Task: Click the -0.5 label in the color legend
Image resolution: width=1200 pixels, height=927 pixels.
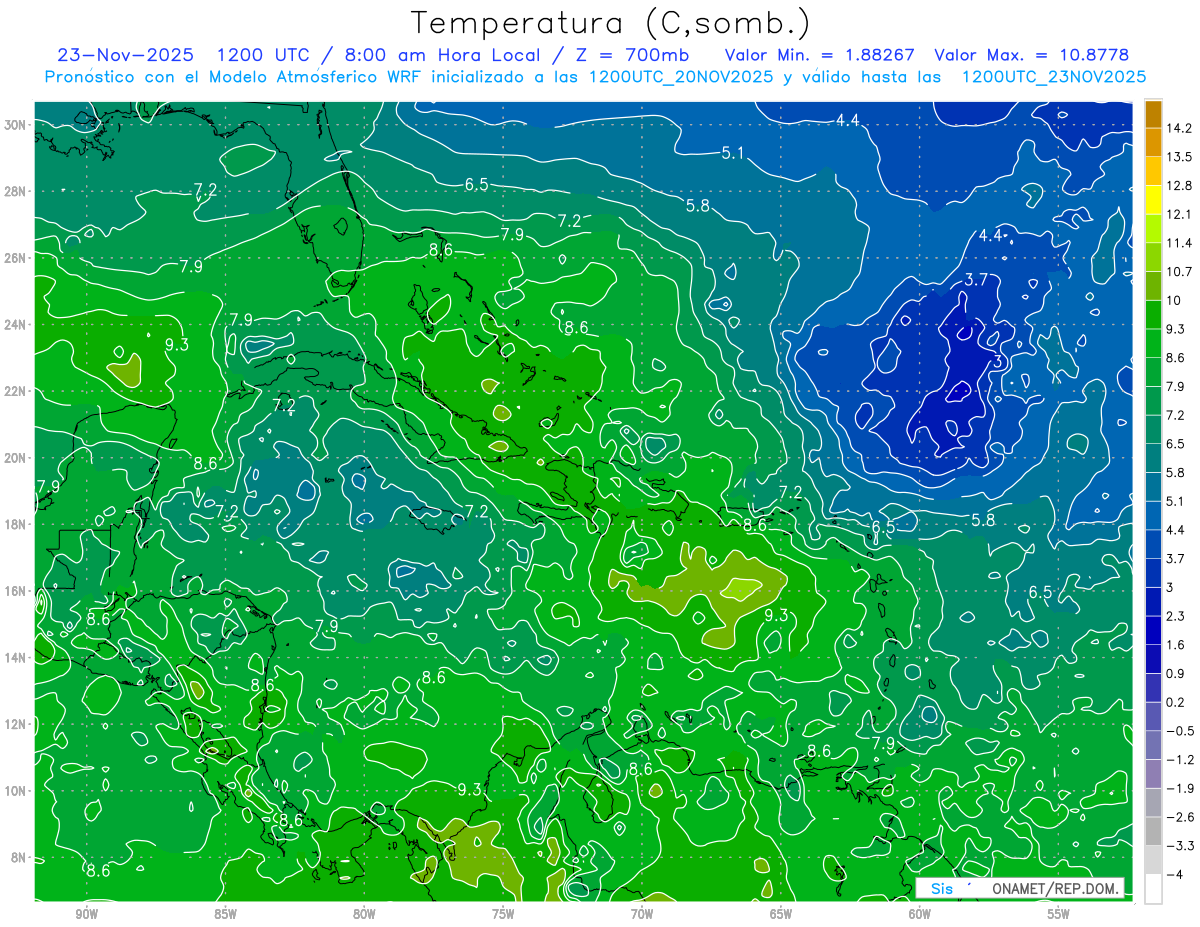Action: pyautogui.click(x=1179, y=730)
